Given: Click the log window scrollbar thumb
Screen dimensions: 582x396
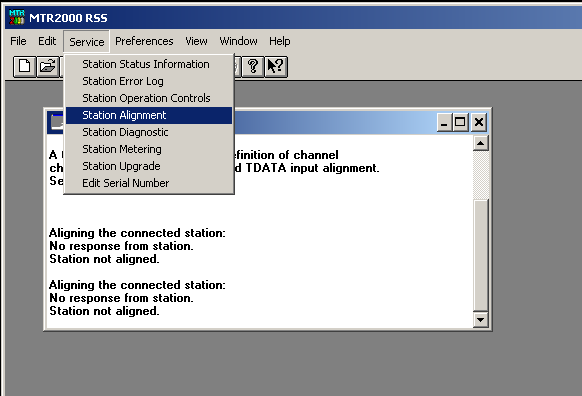Looking at the screenshot, I should point(481,255).
